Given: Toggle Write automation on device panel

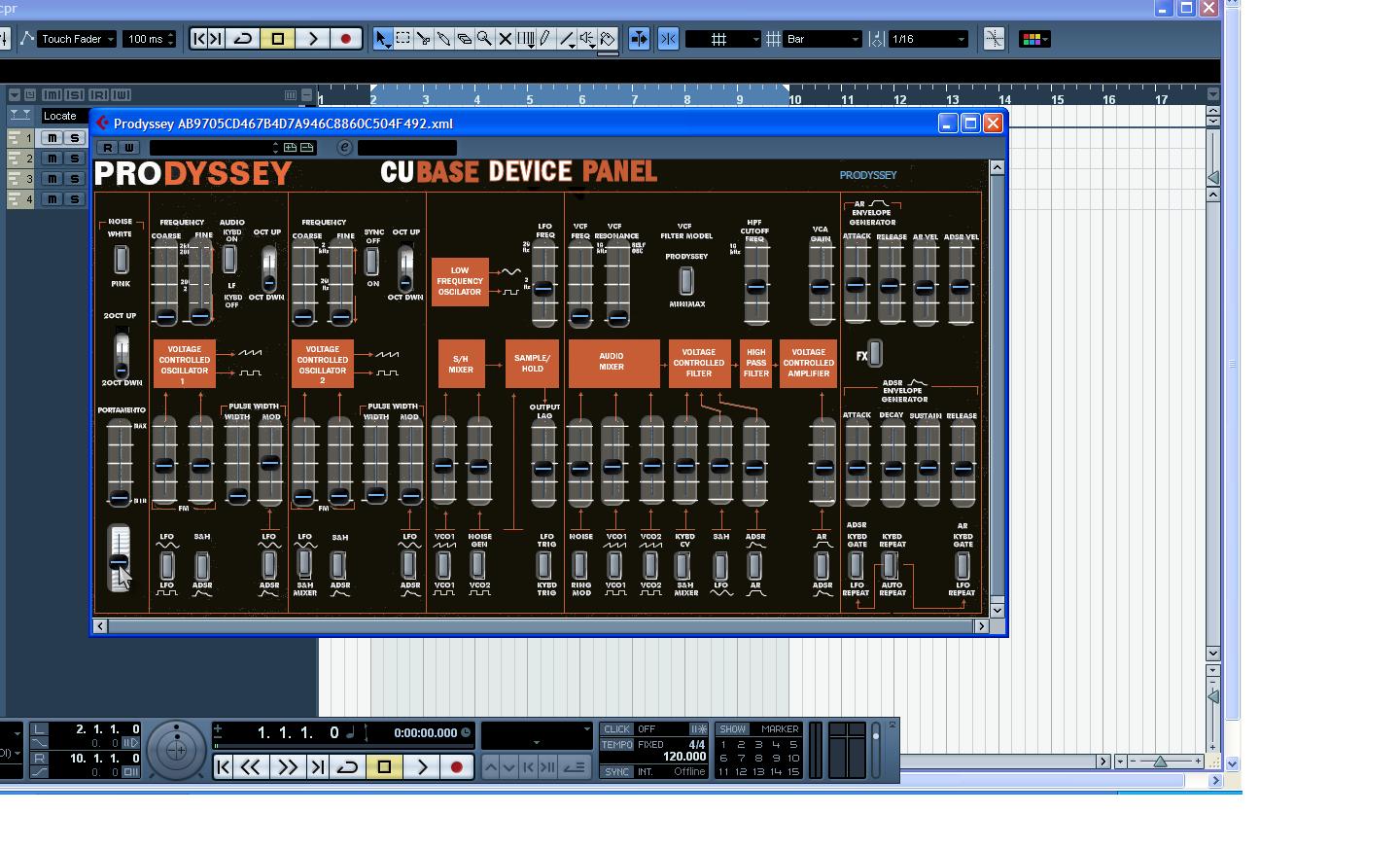Looking at the screenshot, I should 129,148.
